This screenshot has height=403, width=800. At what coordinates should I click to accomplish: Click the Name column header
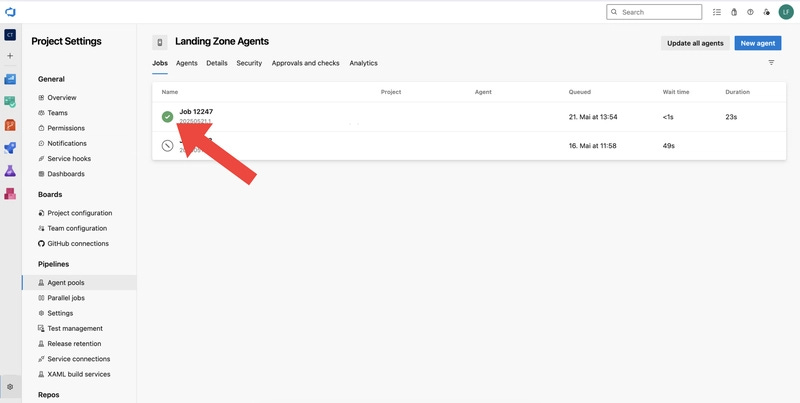[x=169, y=92]
